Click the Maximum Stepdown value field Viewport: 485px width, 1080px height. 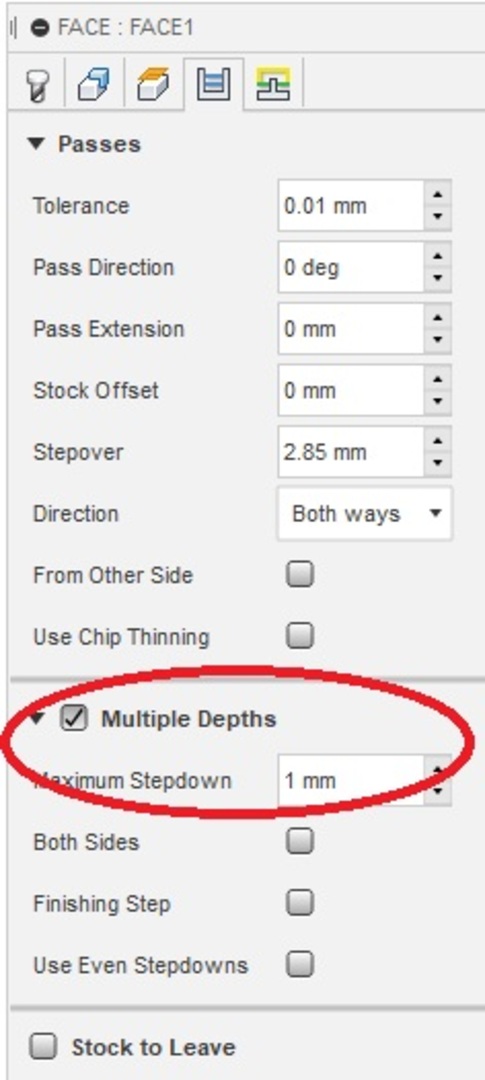click(x=351, y=780)
